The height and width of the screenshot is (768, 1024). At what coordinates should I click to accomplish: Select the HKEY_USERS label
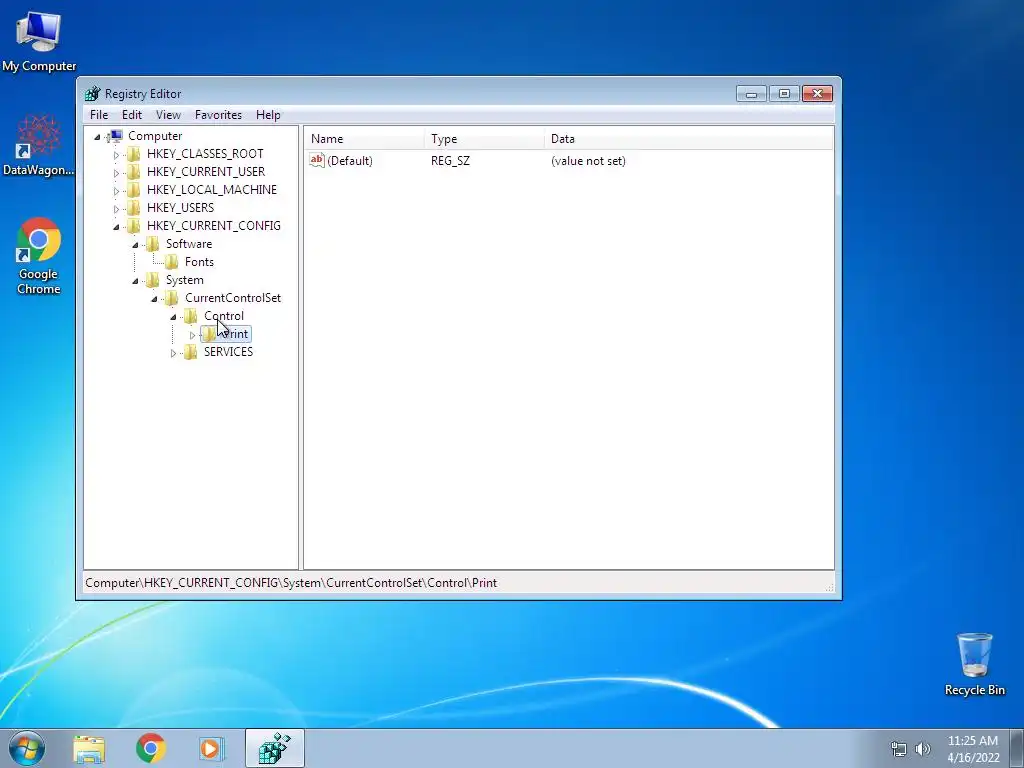[x=180, y=208]
